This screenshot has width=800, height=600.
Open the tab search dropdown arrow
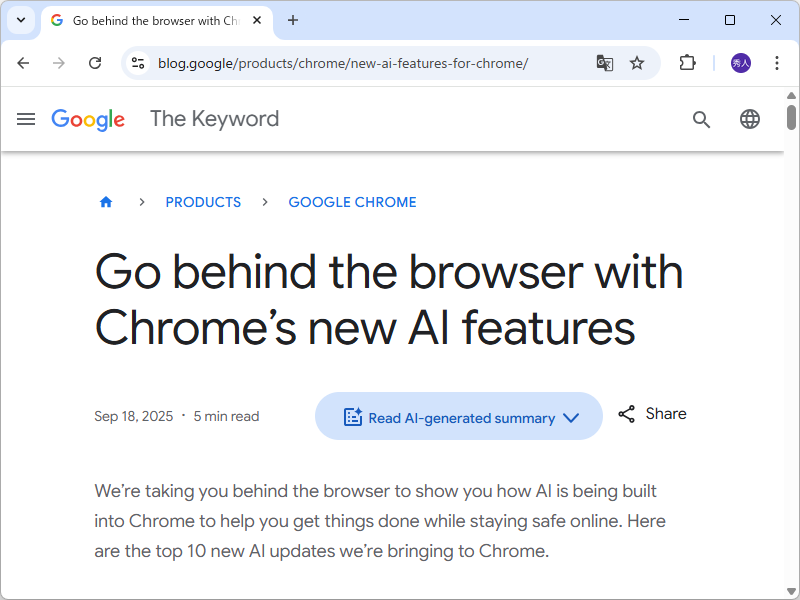[20, 20]
